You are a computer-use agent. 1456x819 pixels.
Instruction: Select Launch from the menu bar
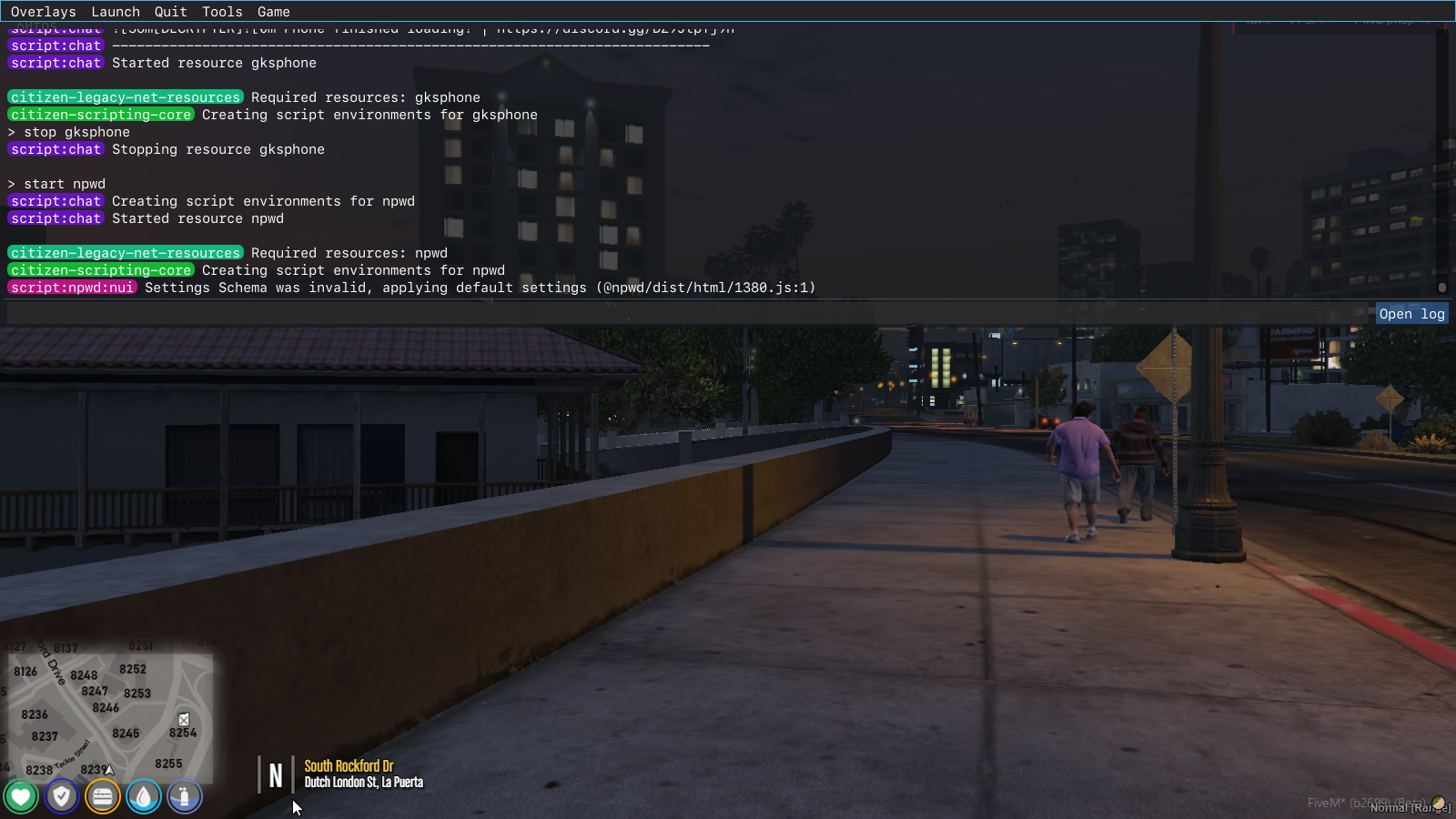[116, 11]
